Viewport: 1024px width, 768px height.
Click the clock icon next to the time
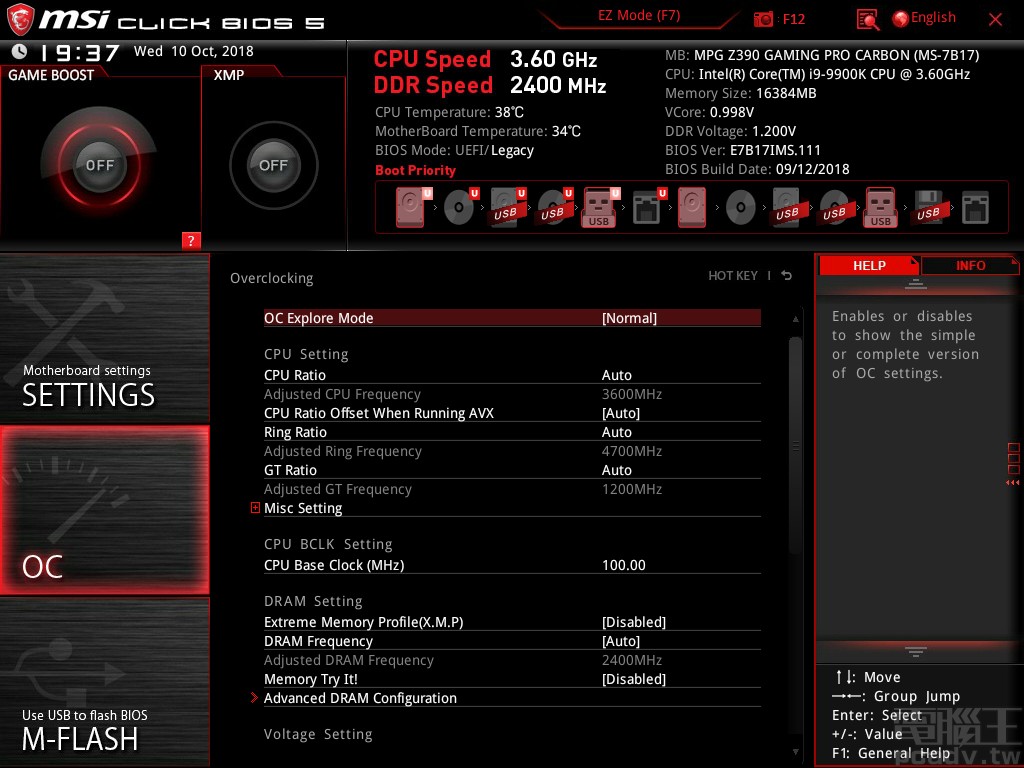point(20,51)
